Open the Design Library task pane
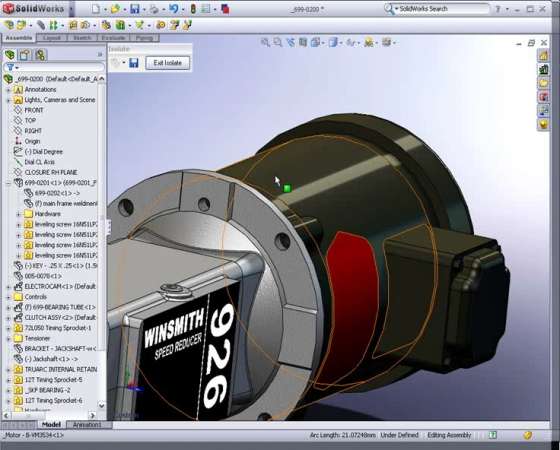Viewport: 560px width, 450px height. click(544, 69)
